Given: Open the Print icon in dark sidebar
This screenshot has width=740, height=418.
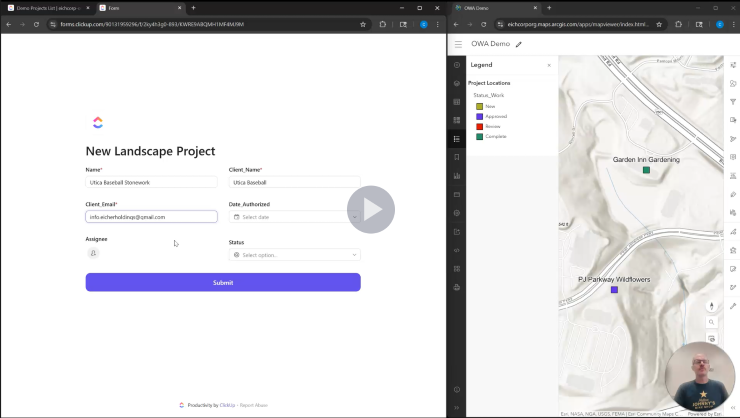Looking at the screenshot, I should click(x=456, y=287).
